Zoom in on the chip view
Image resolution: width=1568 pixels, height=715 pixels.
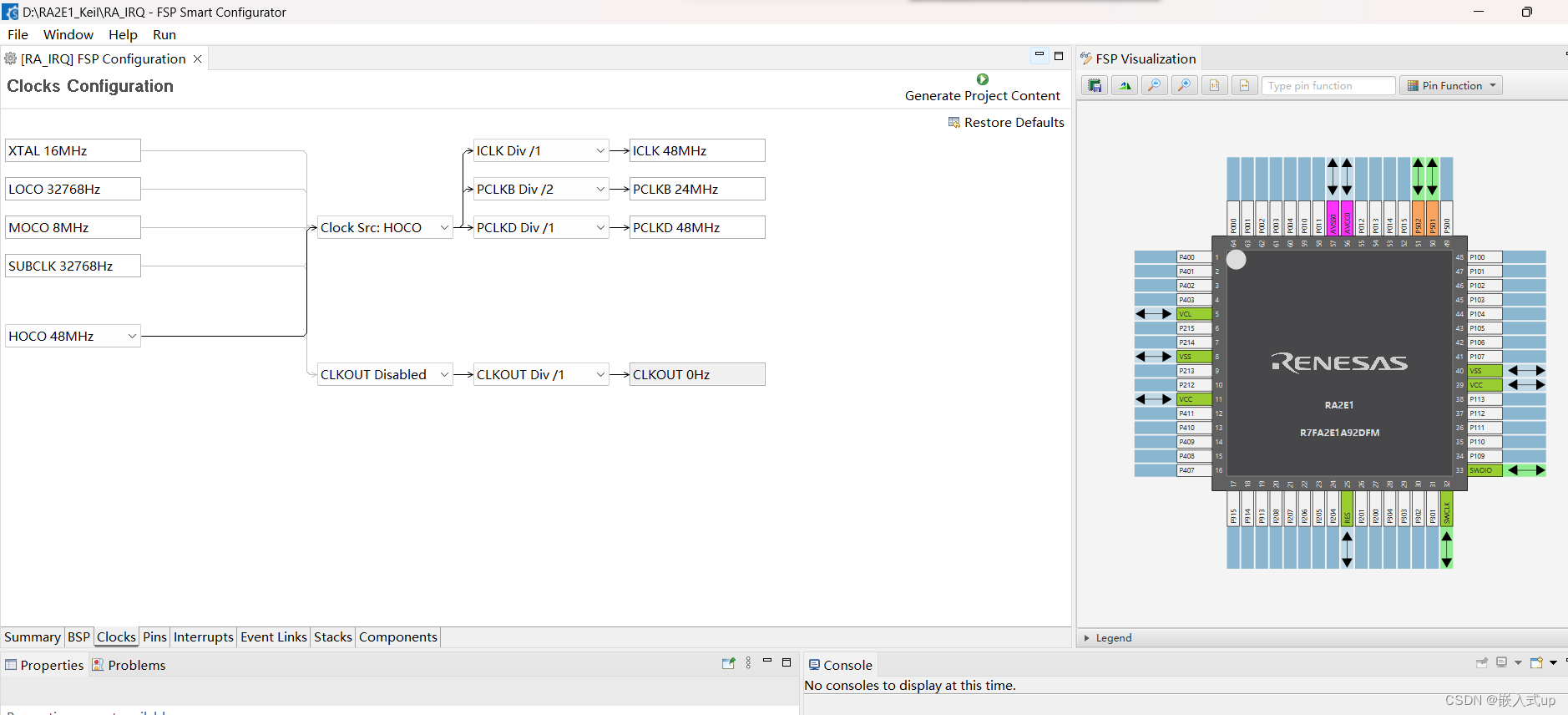point(1185,85)
